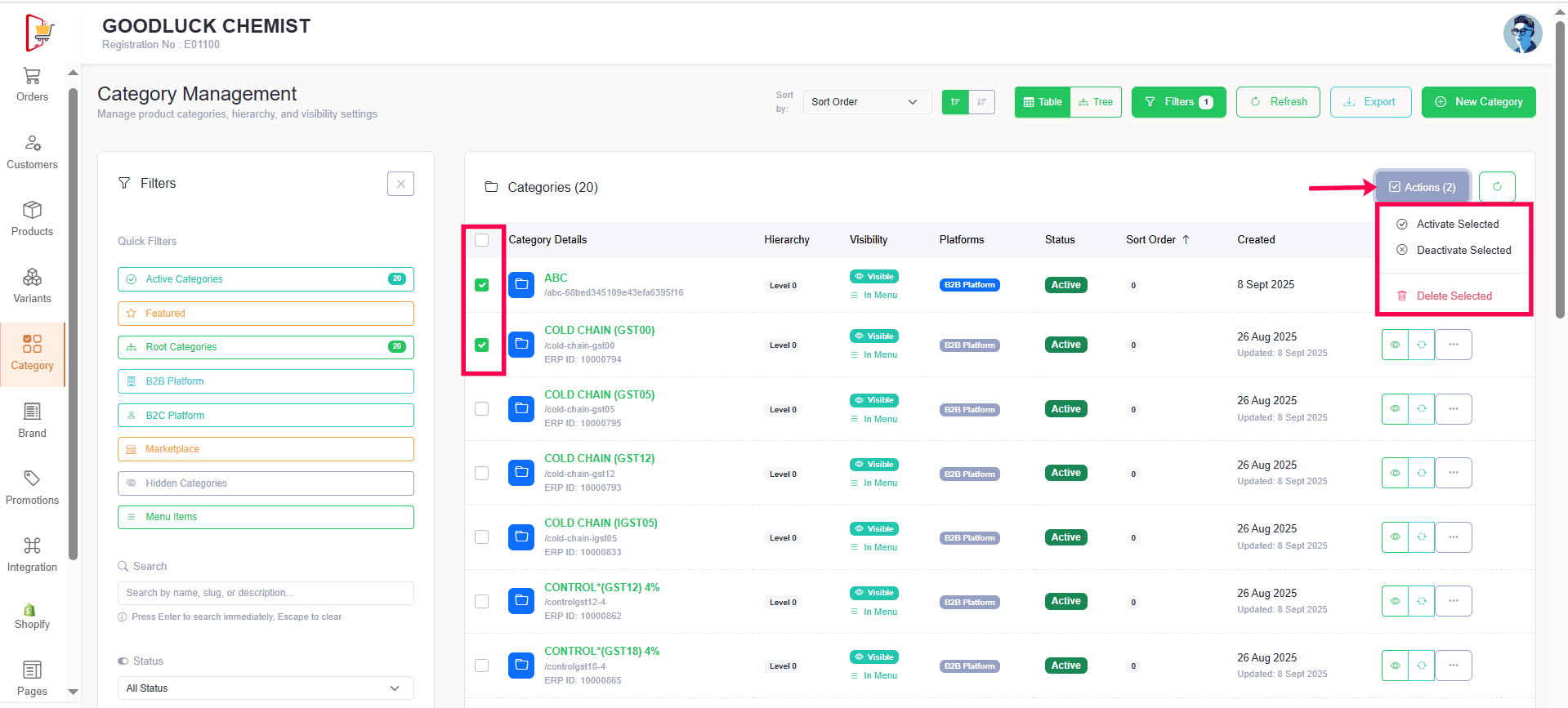
Task: Click the New Category button
Action: click(1478, 102)
